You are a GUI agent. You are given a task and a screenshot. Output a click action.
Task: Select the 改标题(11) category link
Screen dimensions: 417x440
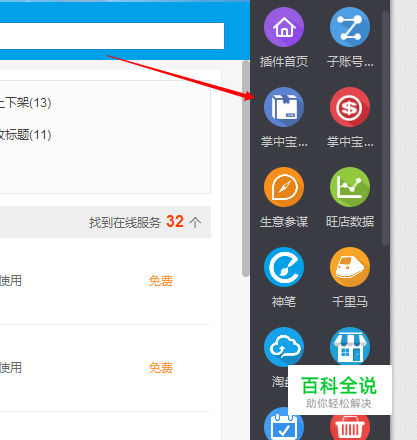coord(25,135)
